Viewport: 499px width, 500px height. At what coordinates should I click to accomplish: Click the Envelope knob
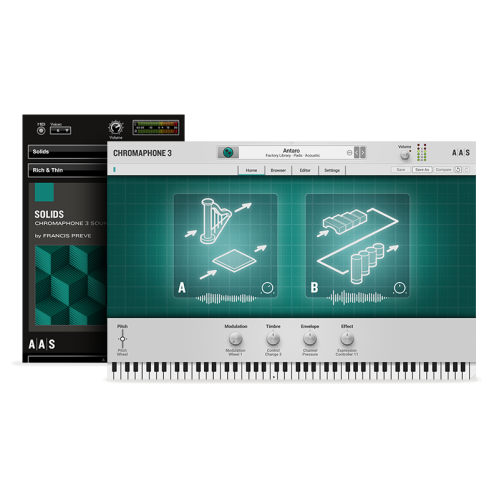click(x=310, y=339)
